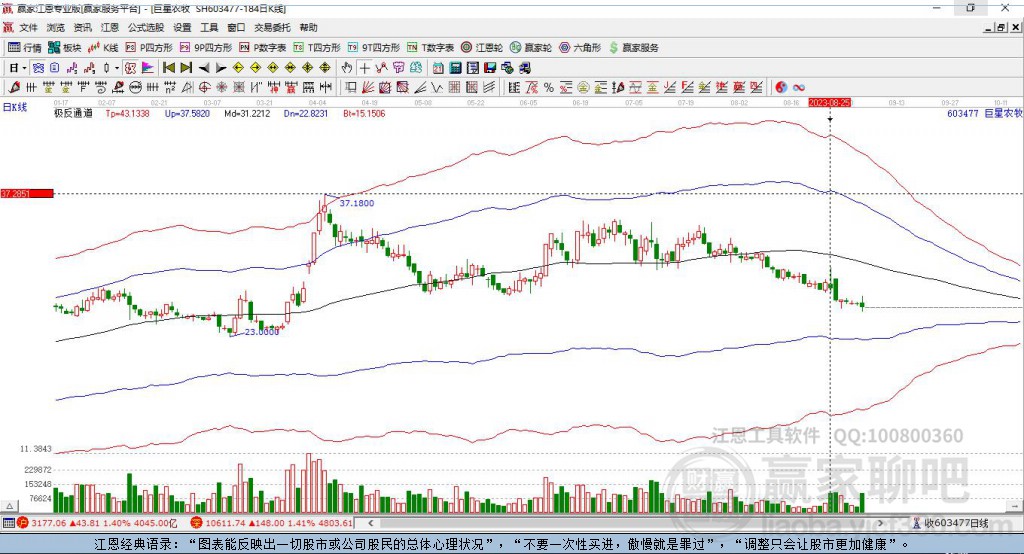Open the 行情 market quotes view
This screenshot has width=1024, height=554.
pyautogui.click(x=25, y=48)
